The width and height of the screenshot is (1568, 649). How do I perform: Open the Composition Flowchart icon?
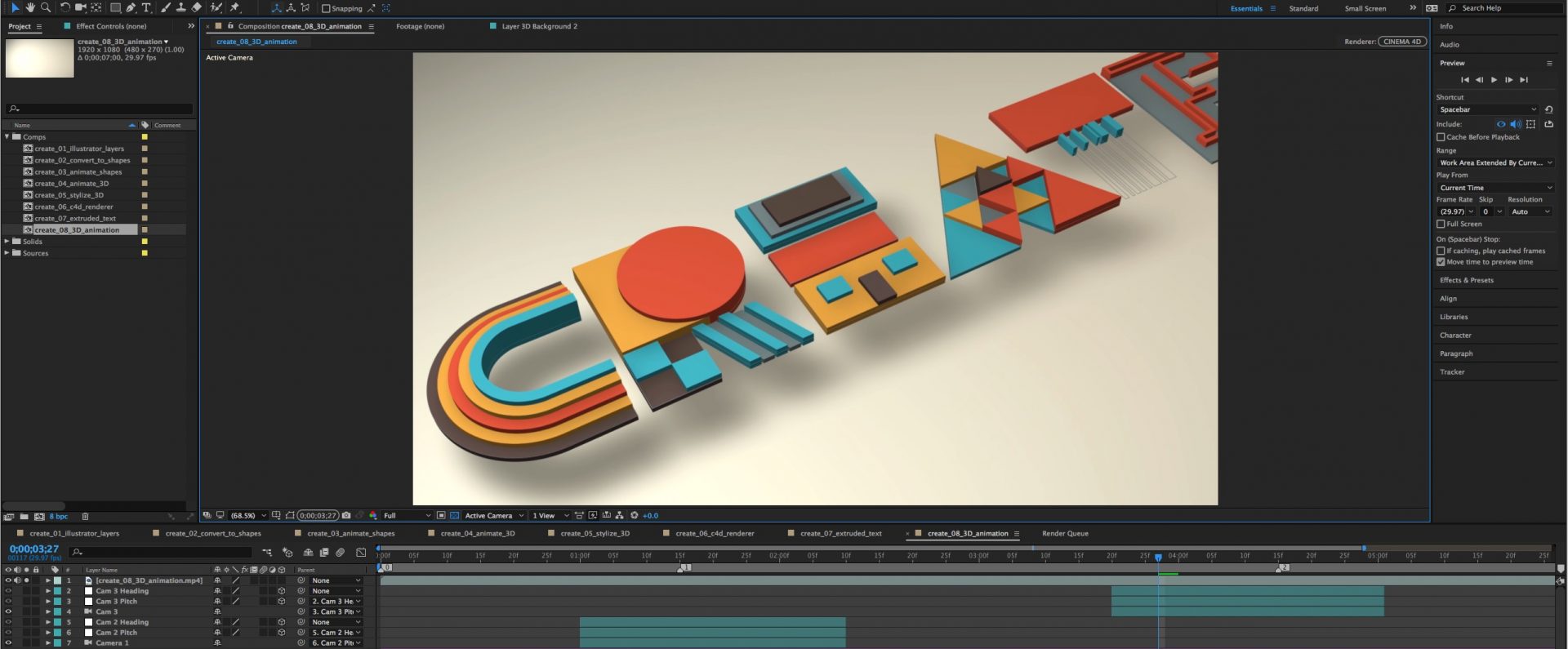click(x=620, y=515)
